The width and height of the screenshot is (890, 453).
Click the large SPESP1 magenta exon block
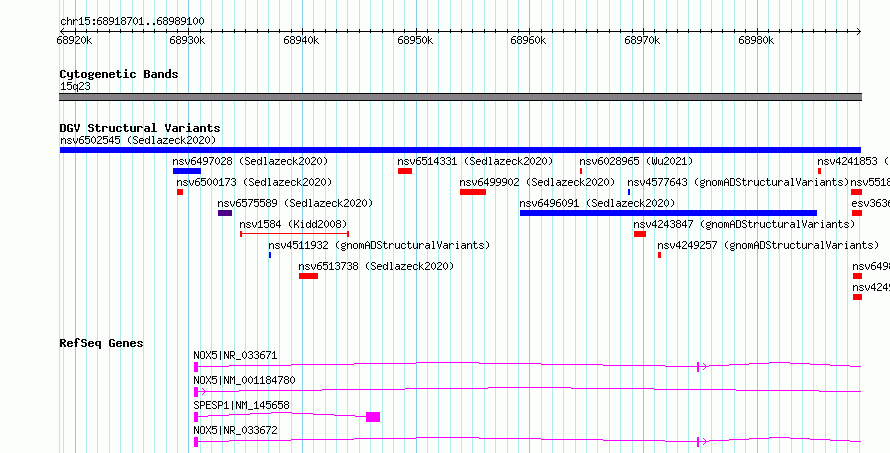(373, 417)
